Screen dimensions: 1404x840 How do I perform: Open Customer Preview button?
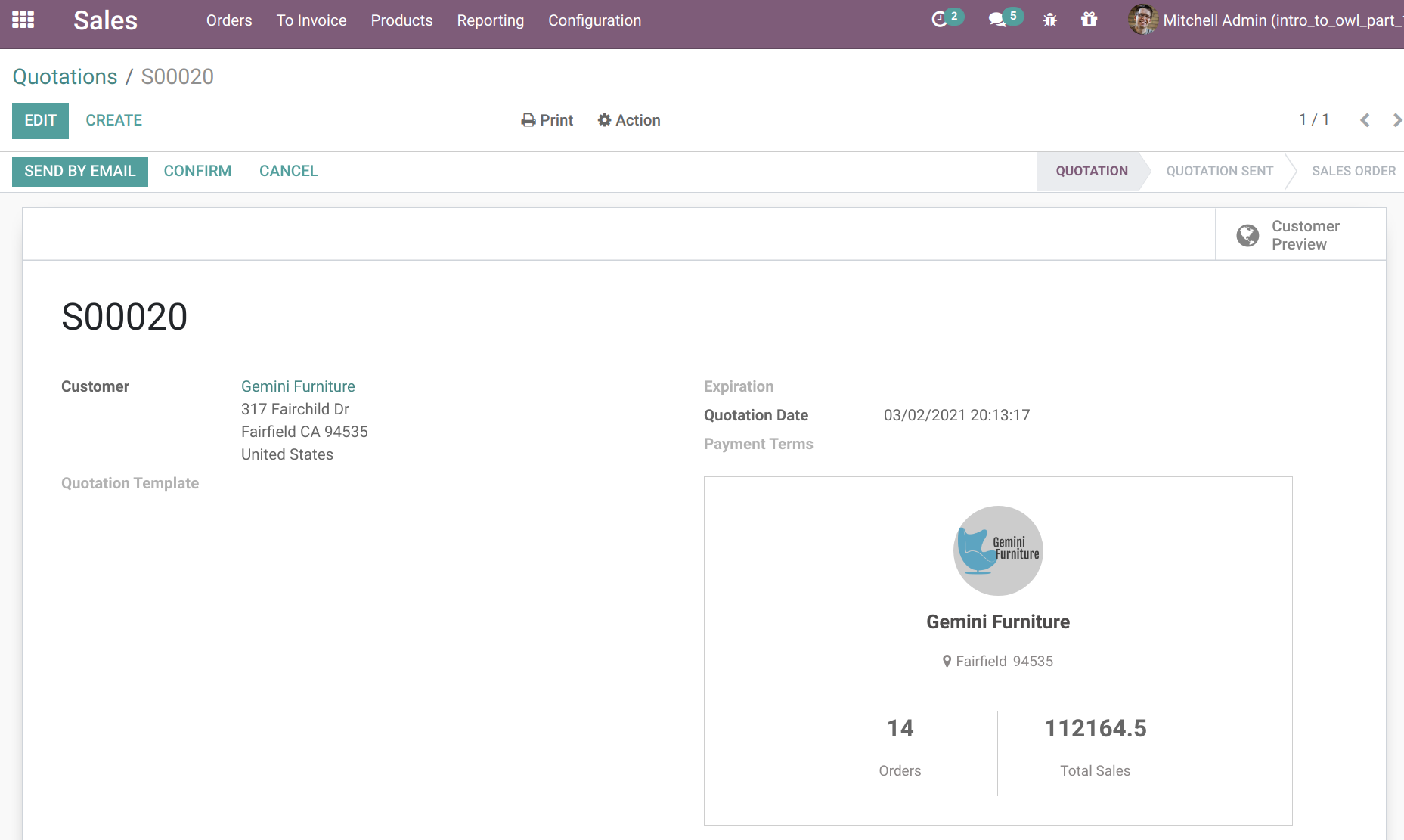1300,235
